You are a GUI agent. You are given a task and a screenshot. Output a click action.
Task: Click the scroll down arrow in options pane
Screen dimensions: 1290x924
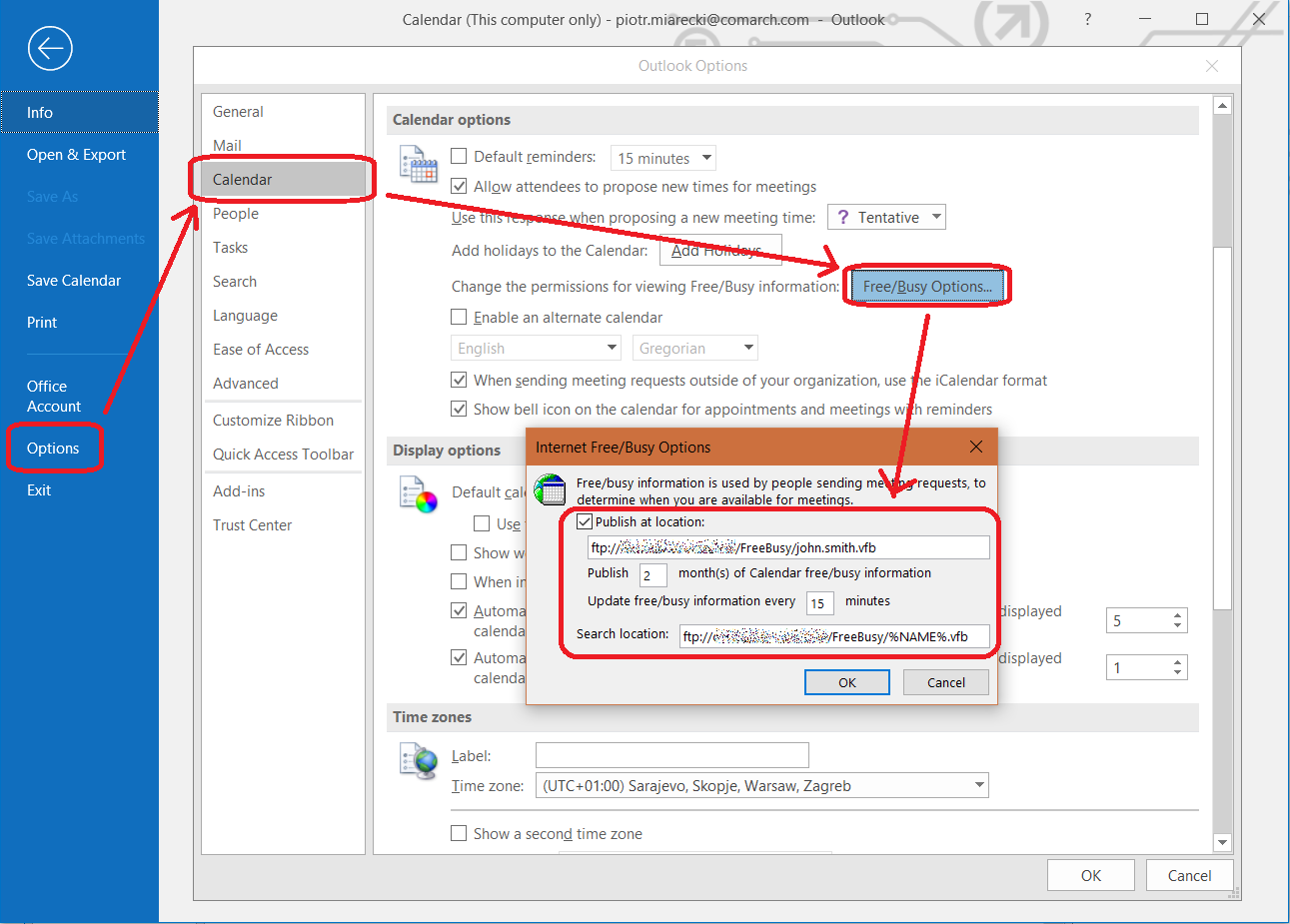[x=1222, y=842]
